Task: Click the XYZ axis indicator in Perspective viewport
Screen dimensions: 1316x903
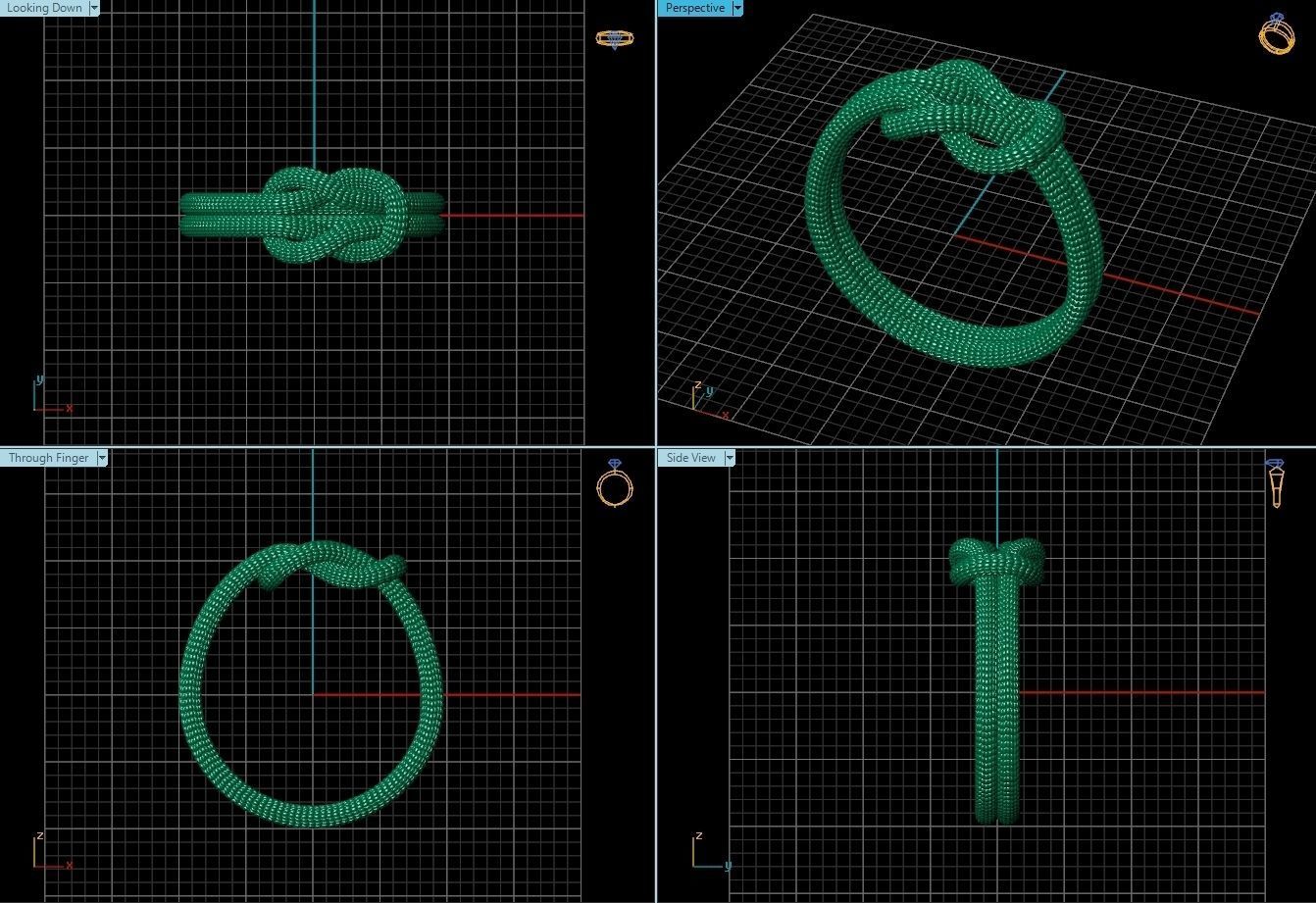Action: point(709,400)
